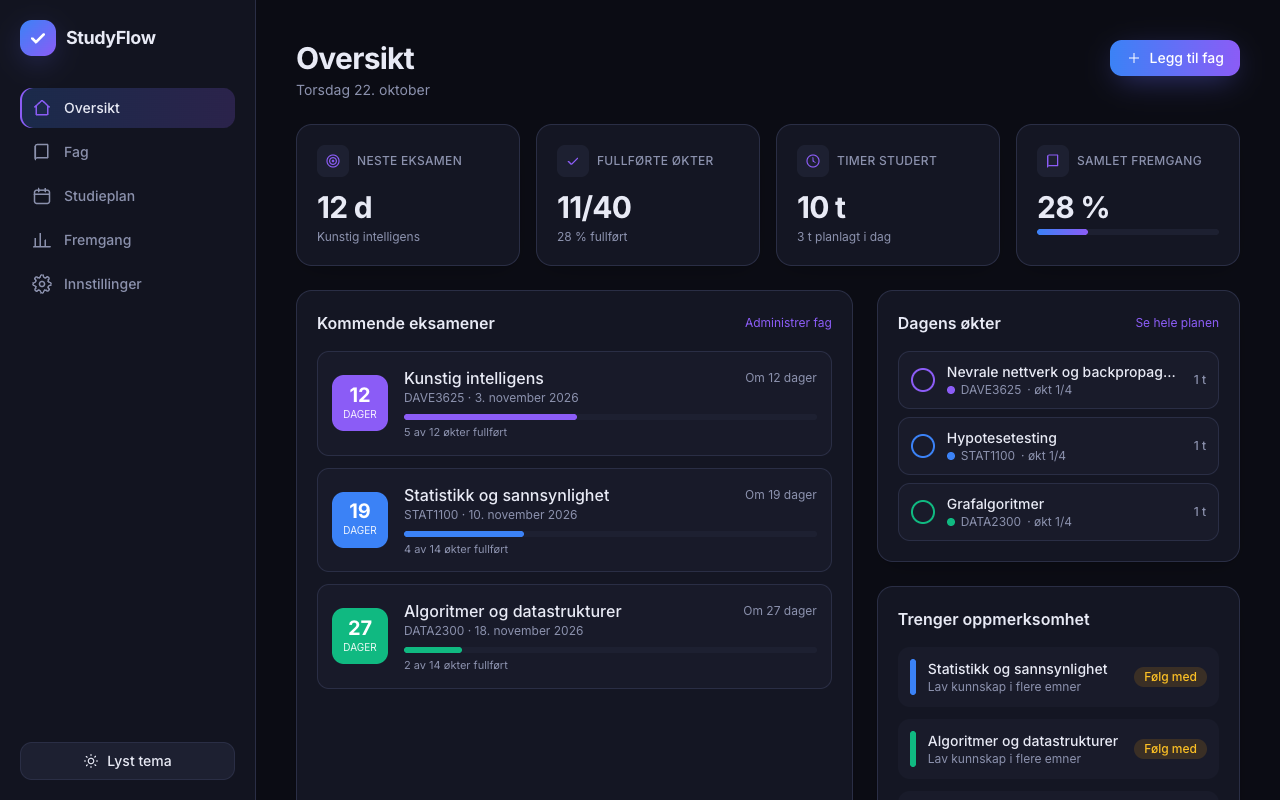Click the 'Om 27 dager' label
The image size is (1280, 800).
(780, 611)
